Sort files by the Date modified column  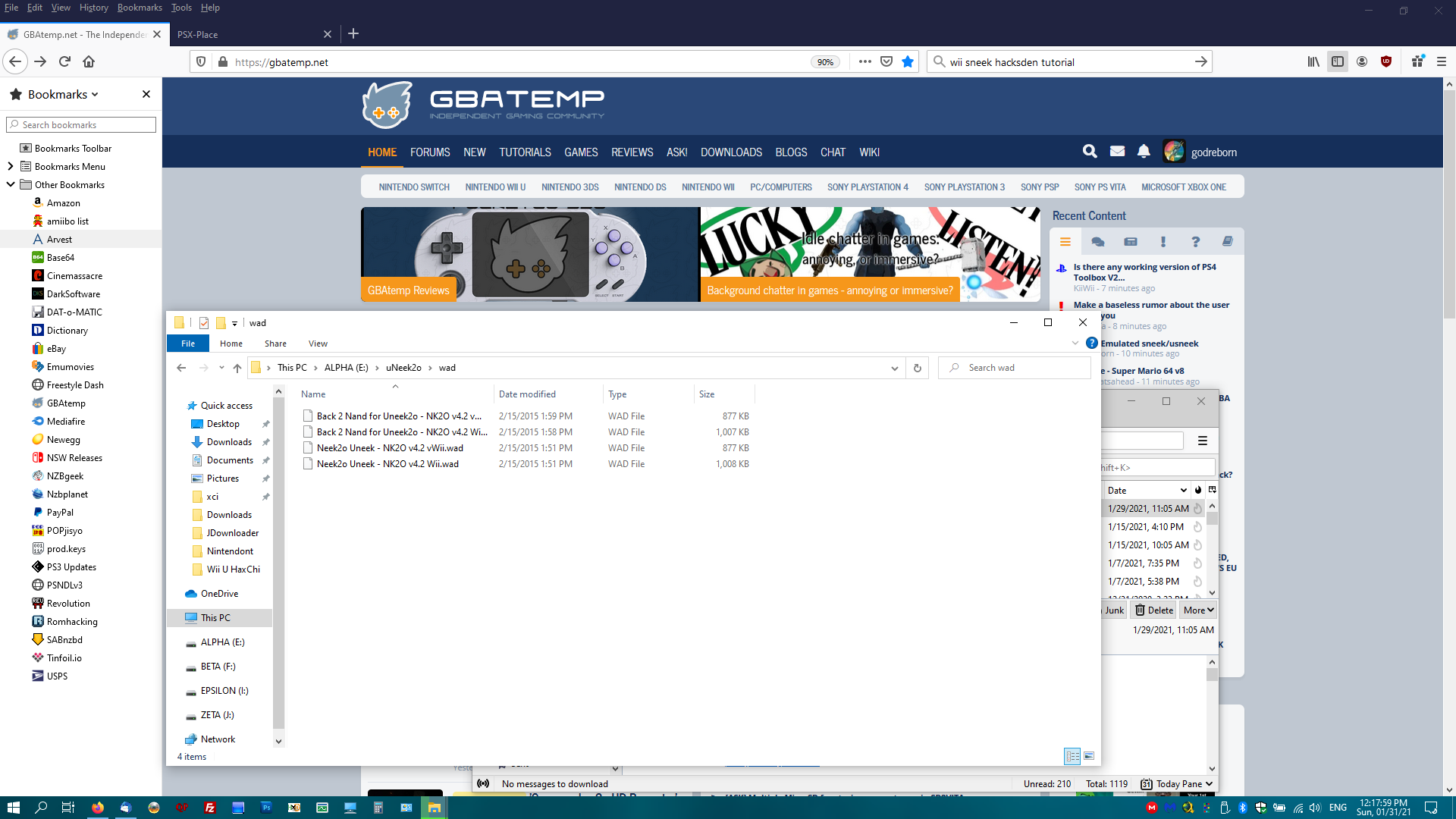click(527, 394)
